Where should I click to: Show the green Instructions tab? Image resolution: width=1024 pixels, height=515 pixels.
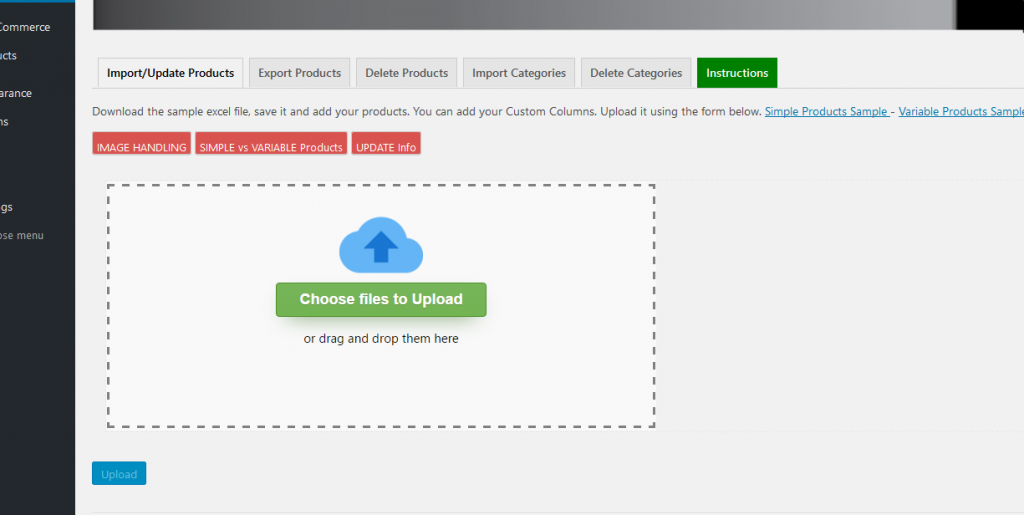pos(736,73)
